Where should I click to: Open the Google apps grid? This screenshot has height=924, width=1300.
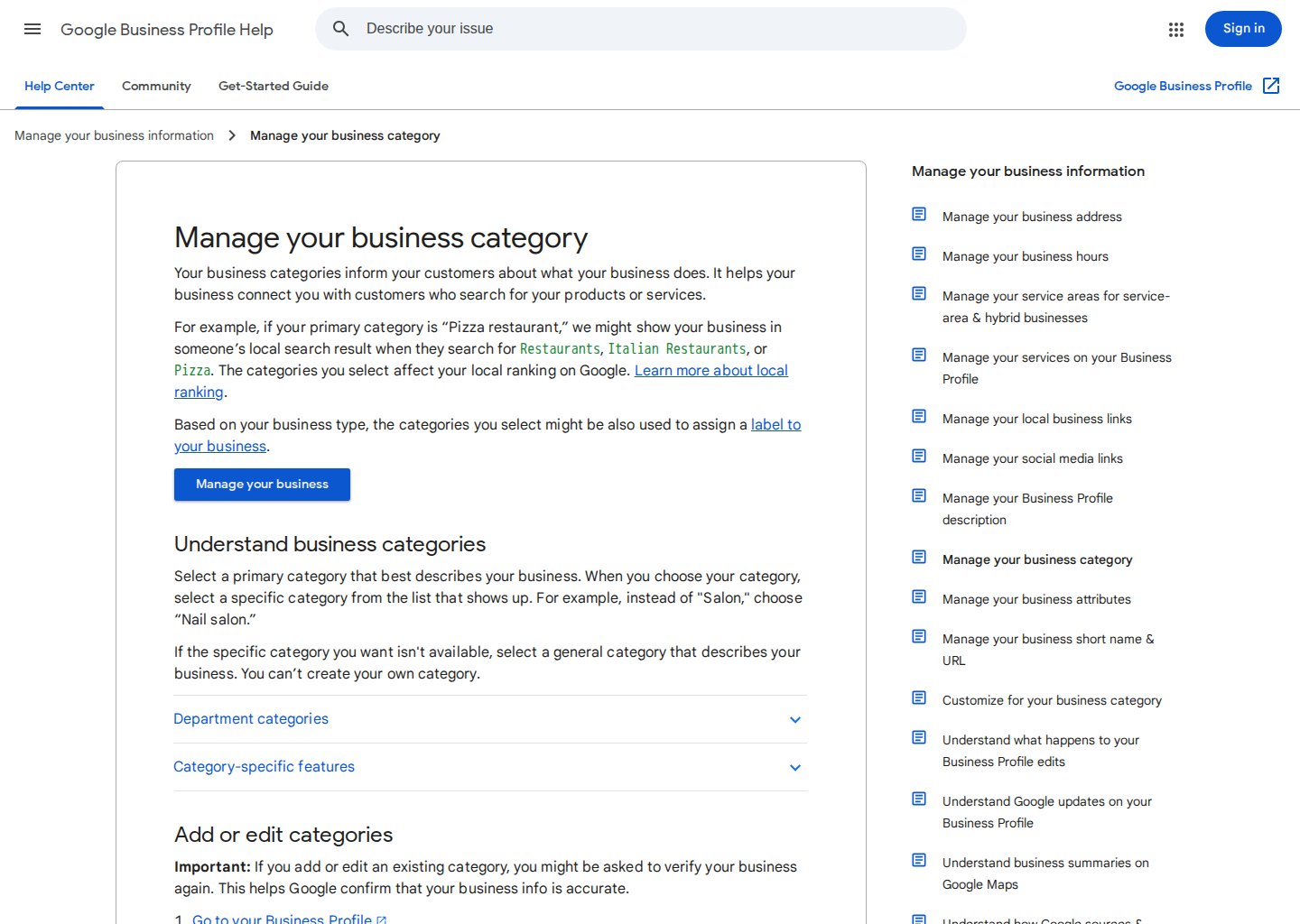1175,30
